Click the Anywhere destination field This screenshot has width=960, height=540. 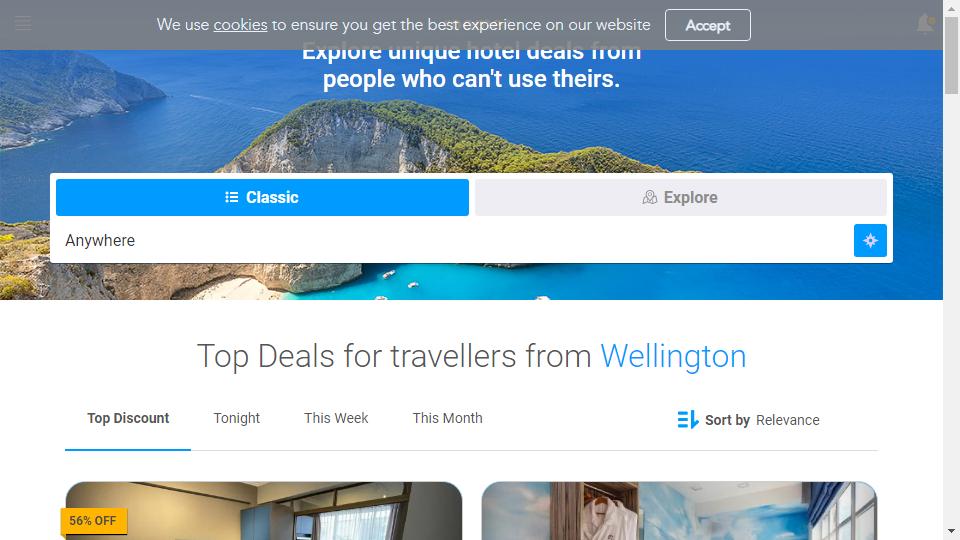coord(453,241)
